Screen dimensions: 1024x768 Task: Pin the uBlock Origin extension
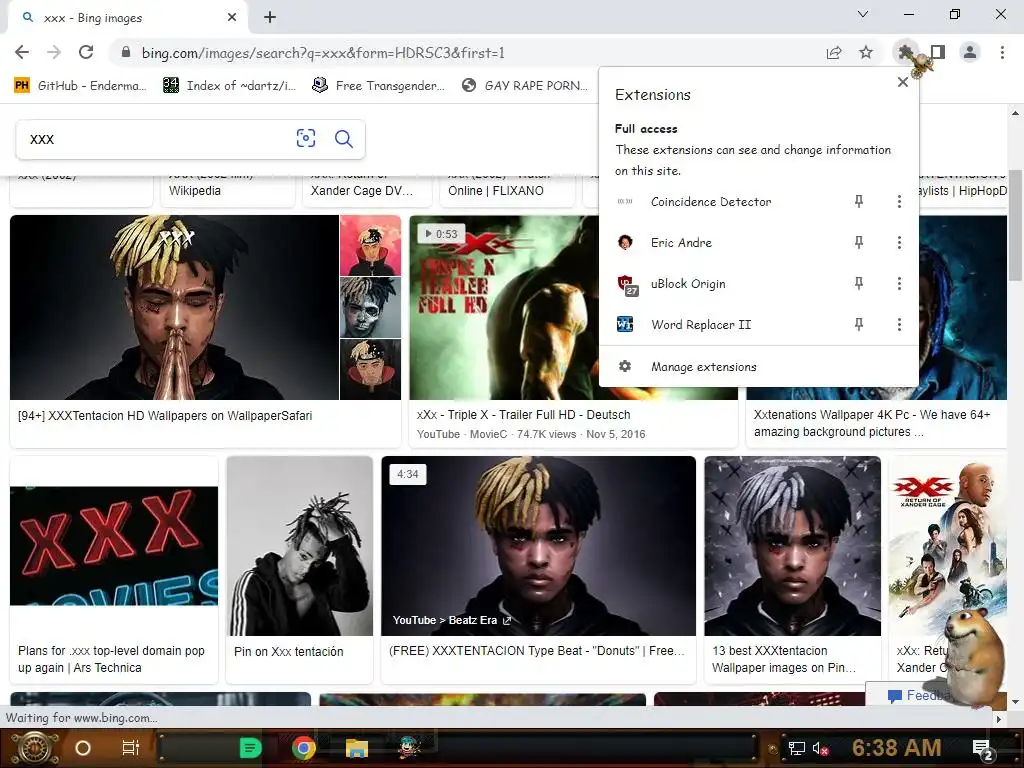[x=859, y=283]
